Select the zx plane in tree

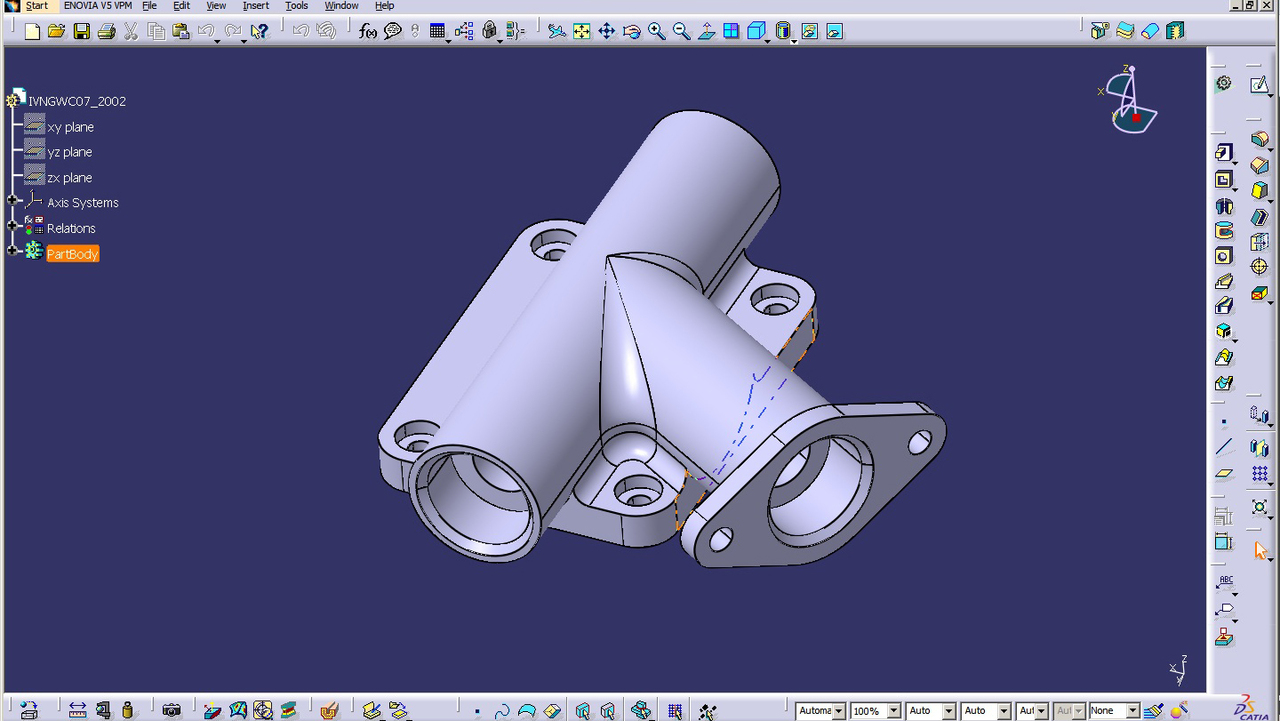tap(69, 178)
